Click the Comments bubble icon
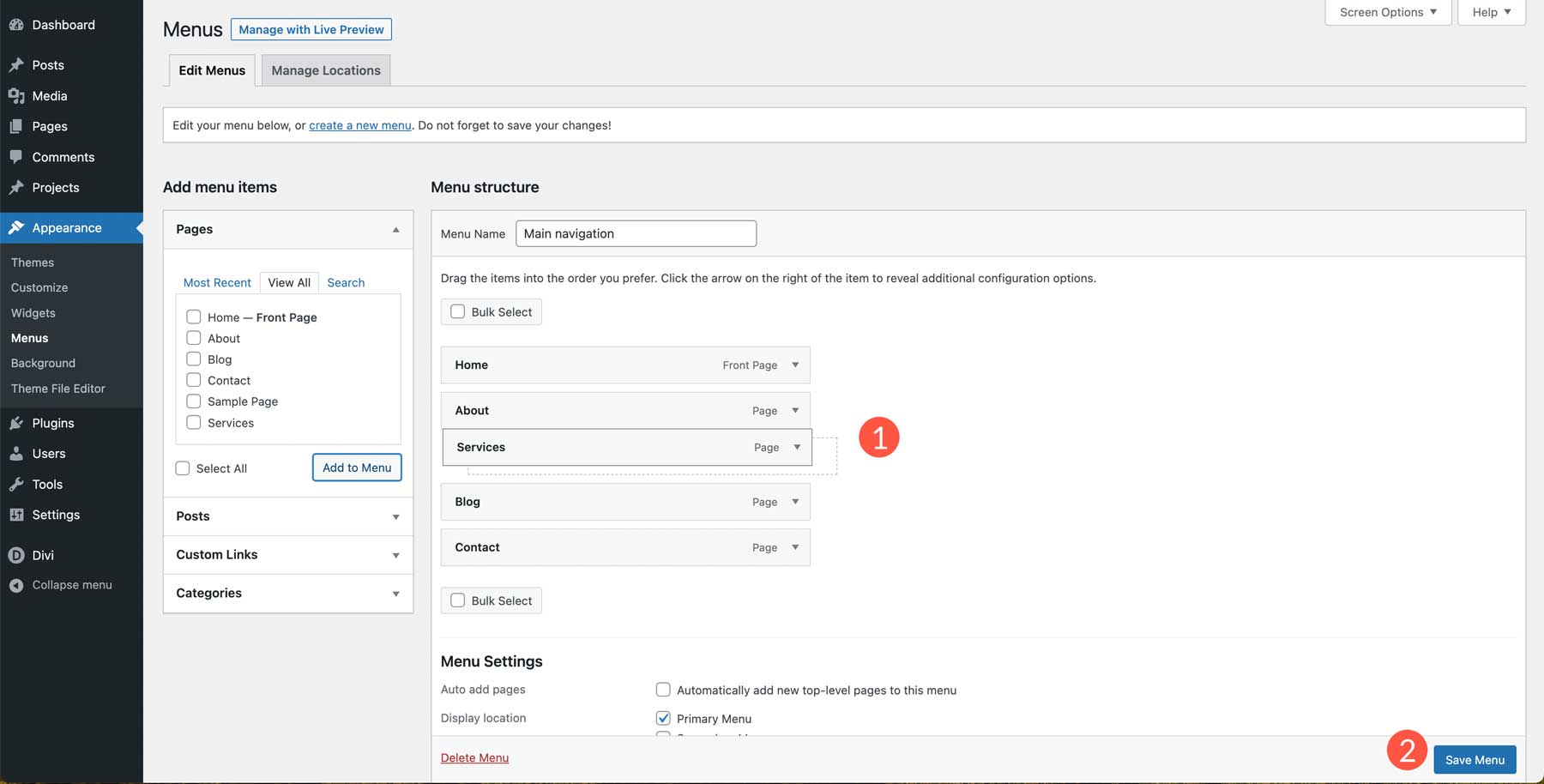1544x784 pixels. click(16, 157)
